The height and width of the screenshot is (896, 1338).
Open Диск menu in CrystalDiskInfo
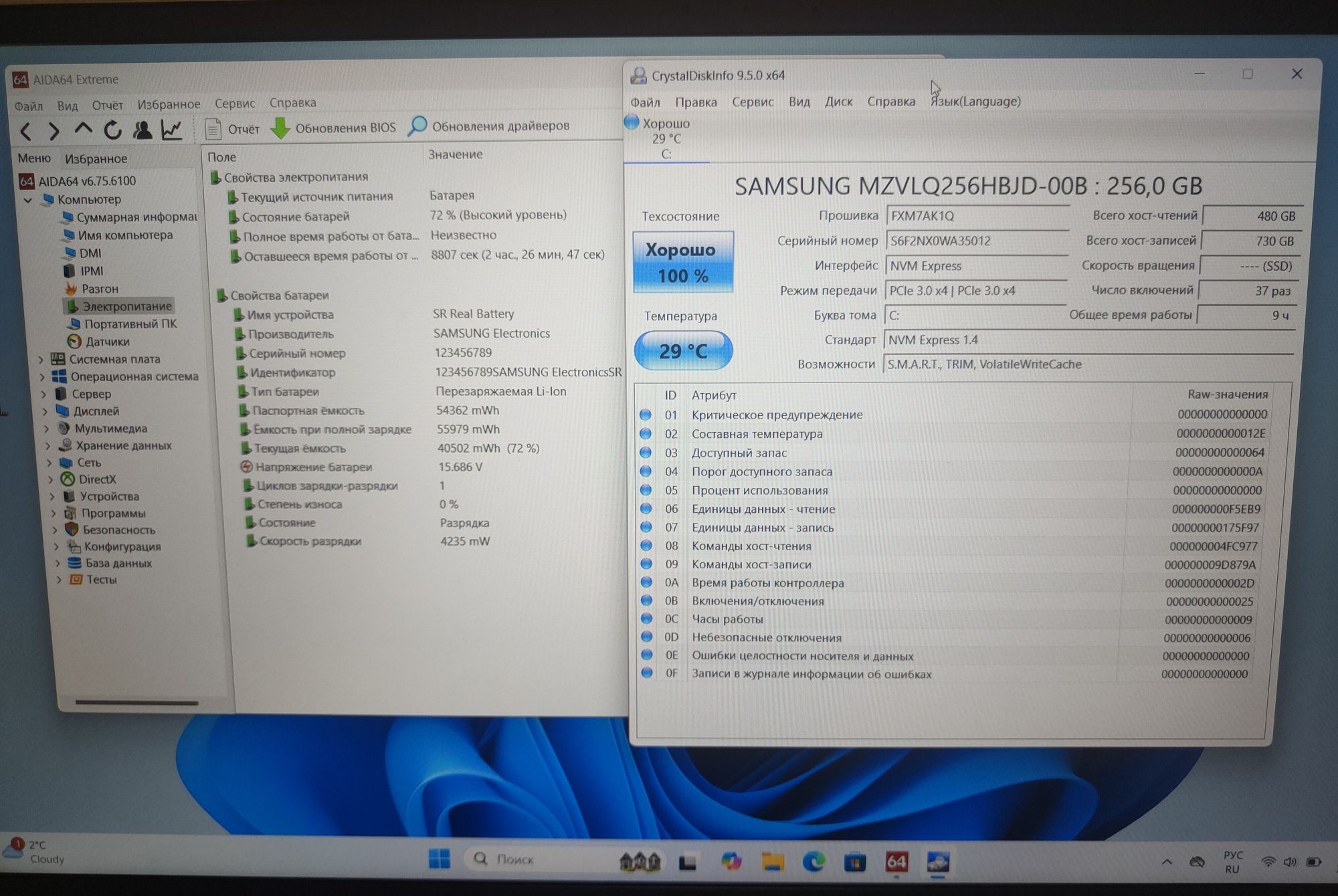[838, 102]
